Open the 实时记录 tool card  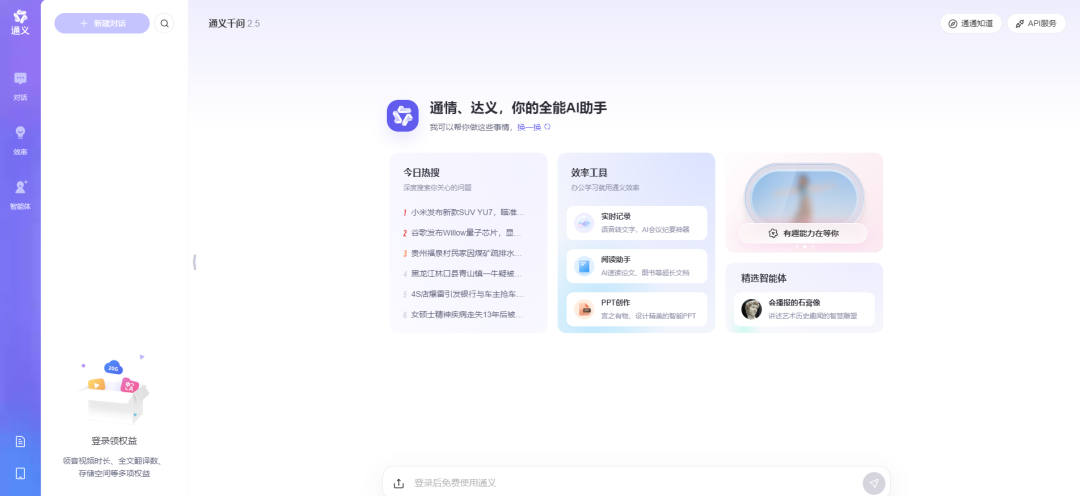636,223
